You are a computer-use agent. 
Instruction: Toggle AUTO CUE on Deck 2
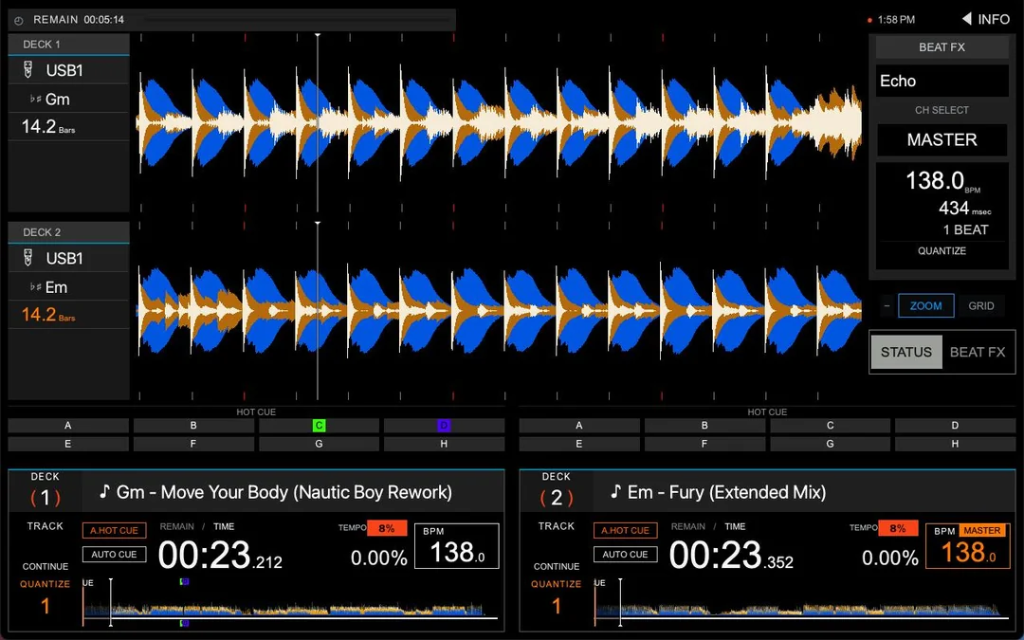(625, 554)
